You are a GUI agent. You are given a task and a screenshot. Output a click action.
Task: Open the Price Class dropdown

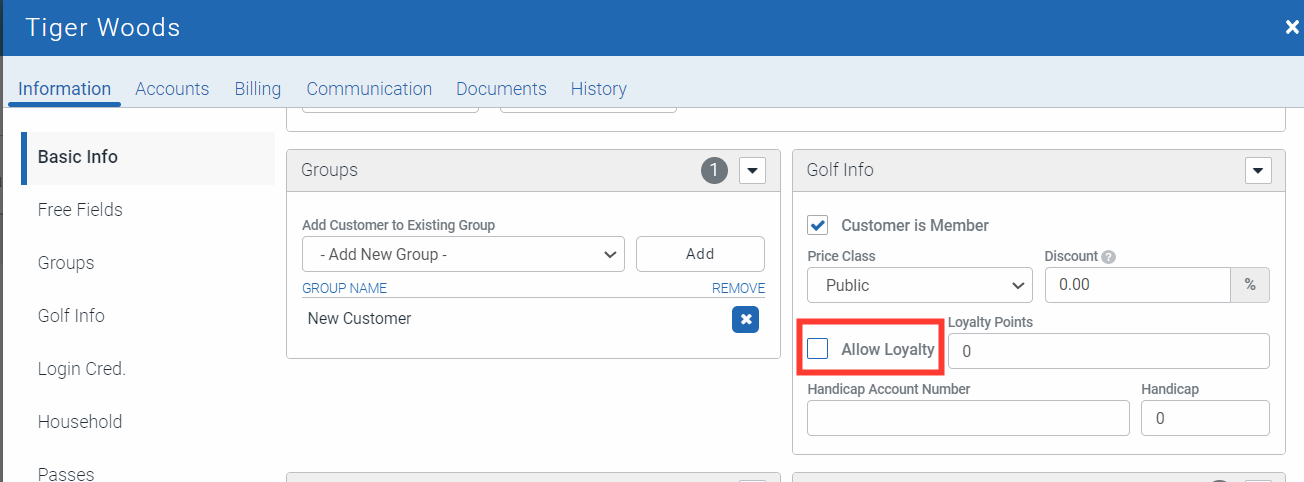919,285
